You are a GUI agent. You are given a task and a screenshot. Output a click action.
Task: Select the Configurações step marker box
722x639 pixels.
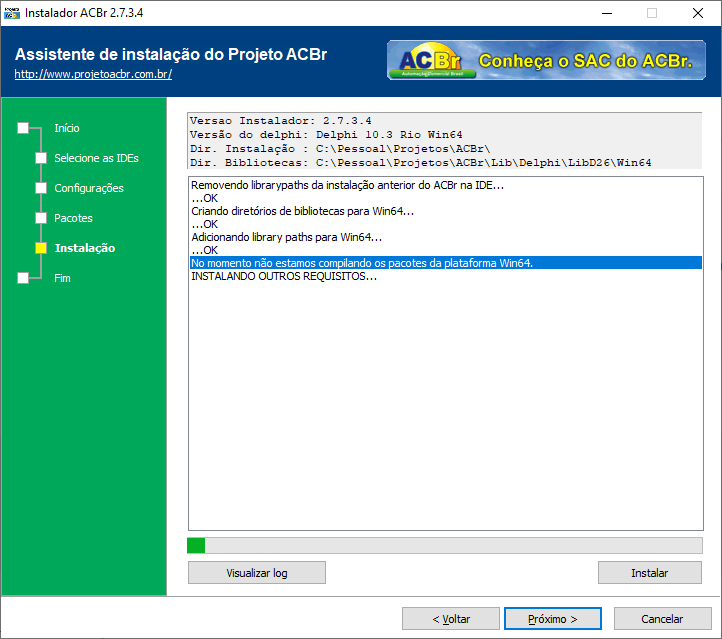41,188
